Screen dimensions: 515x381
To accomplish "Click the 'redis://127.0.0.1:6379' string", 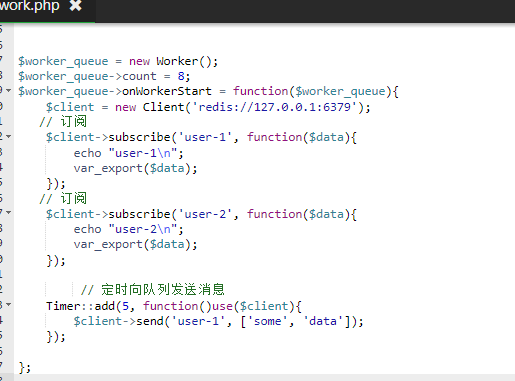I will pos(275,107).
